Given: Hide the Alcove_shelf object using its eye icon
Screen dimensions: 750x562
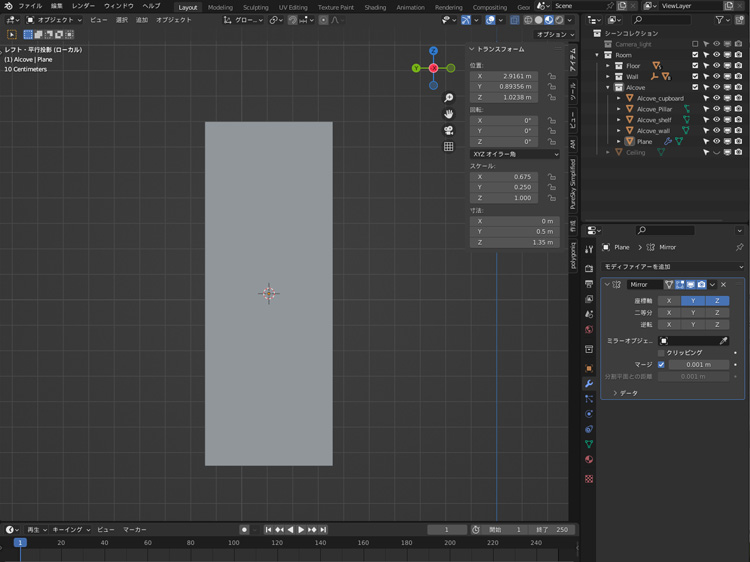Looking at the screenshot, I should click(x=716, y=120).
